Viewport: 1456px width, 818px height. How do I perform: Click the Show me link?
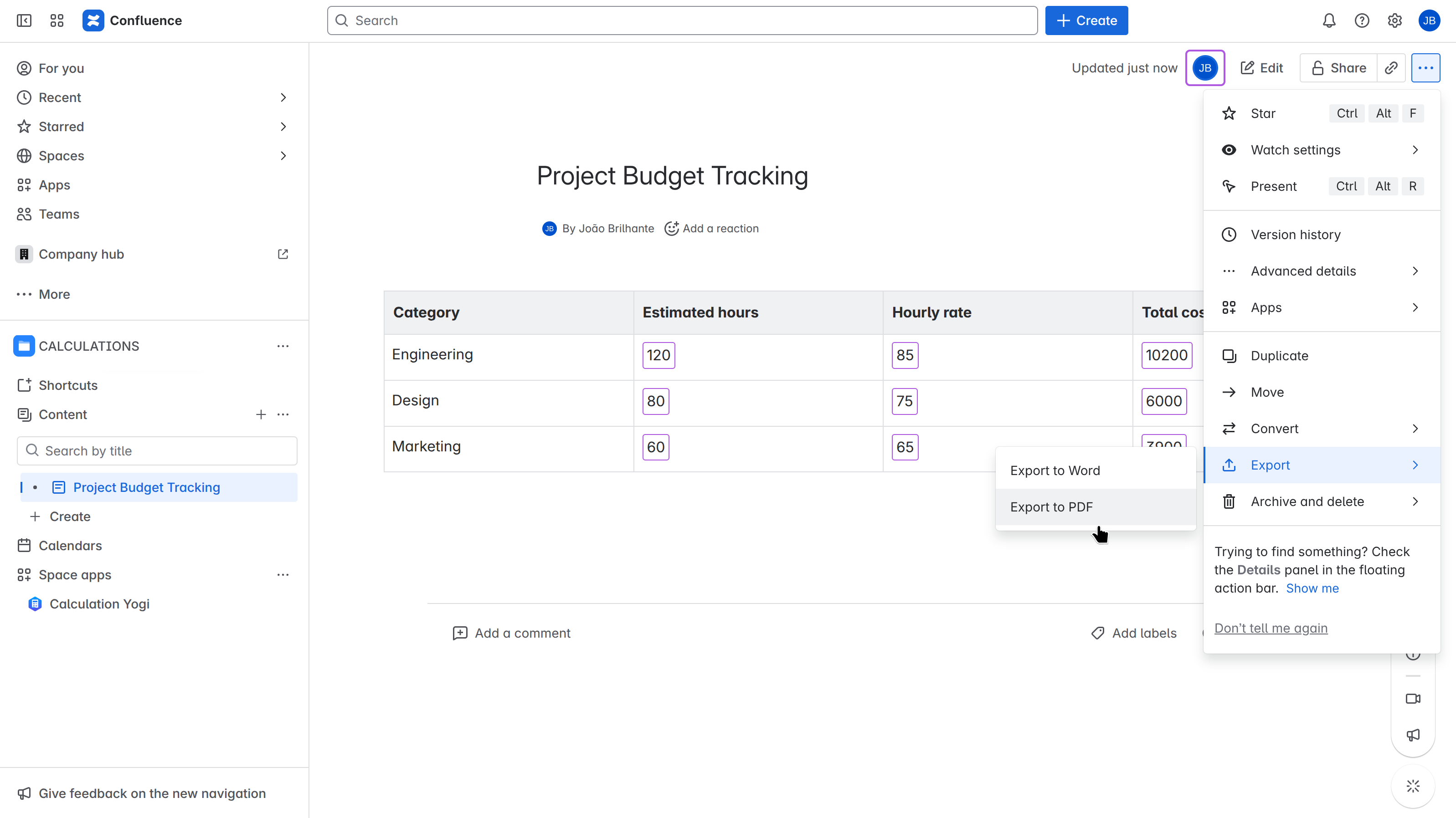click(1312, 588)
